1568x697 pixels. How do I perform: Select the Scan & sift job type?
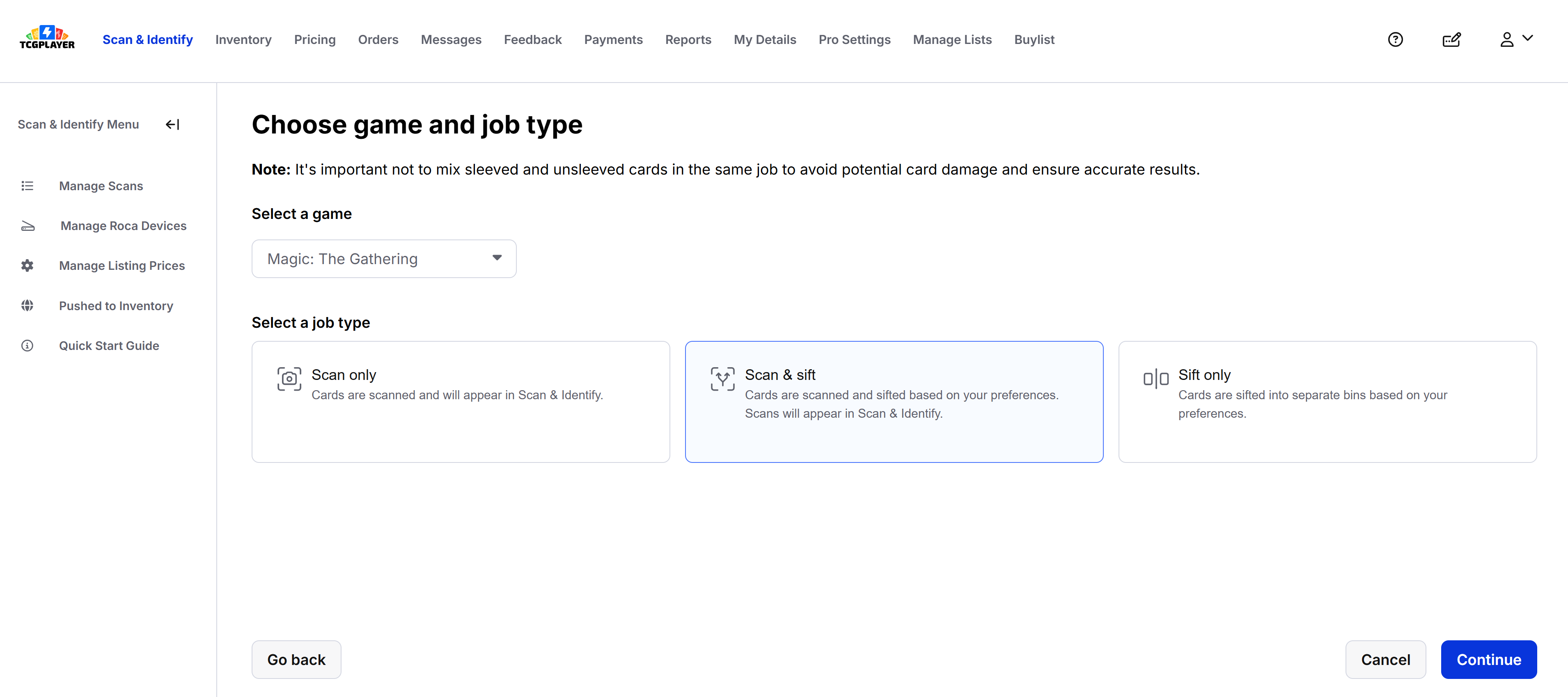[x=894, y=402]
